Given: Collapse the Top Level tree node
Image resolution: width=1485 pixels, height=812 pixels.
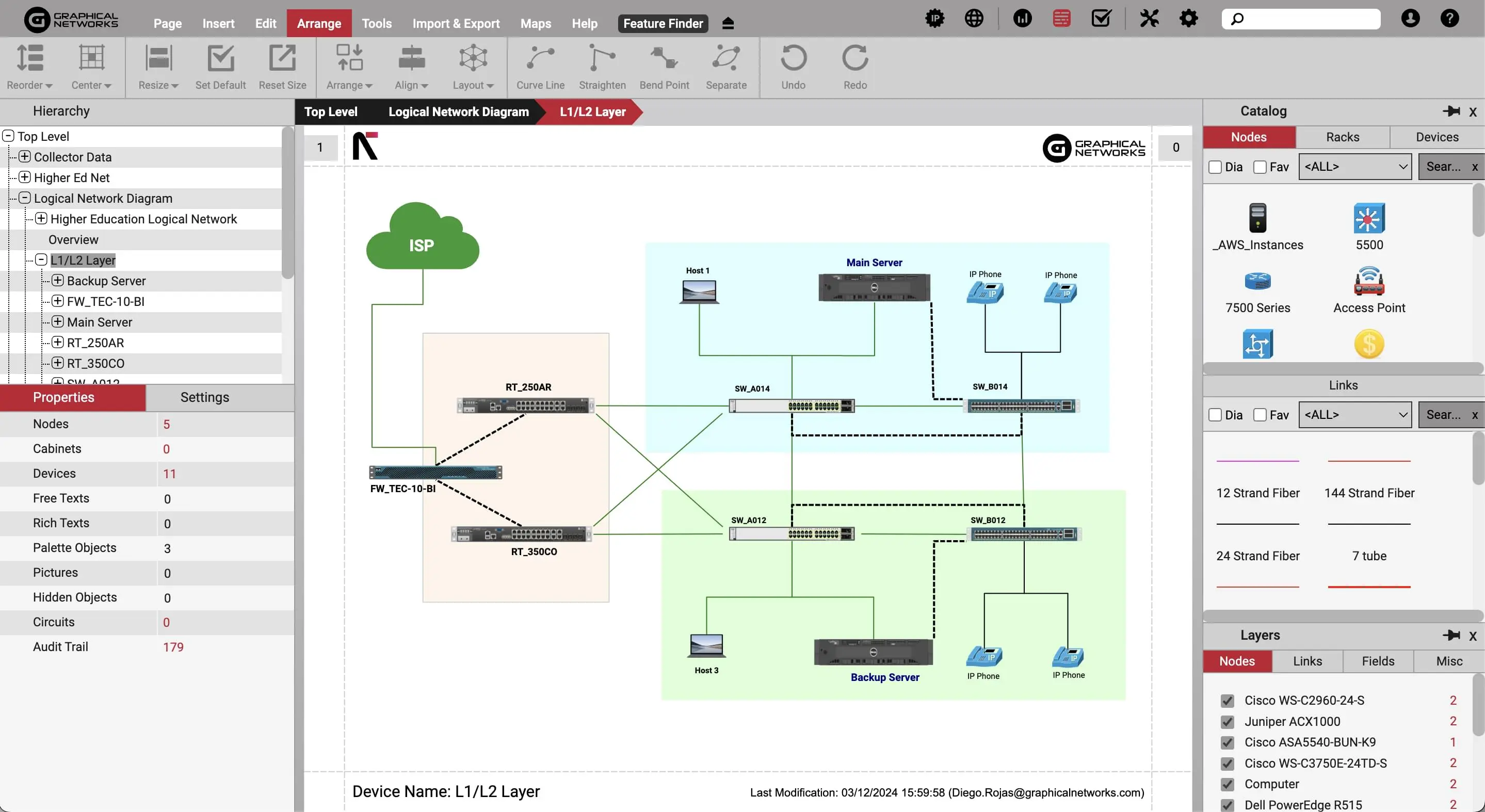Looking at the screenshot, I should pyautogui.click(x=8, y=136).
